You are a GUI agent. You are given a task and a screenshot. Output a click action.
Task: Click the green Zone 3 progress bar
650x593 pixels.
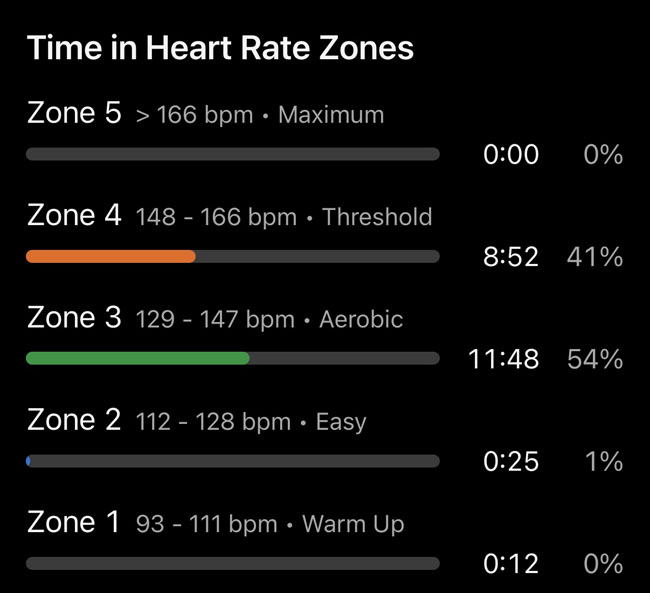[x=138, y=359]
